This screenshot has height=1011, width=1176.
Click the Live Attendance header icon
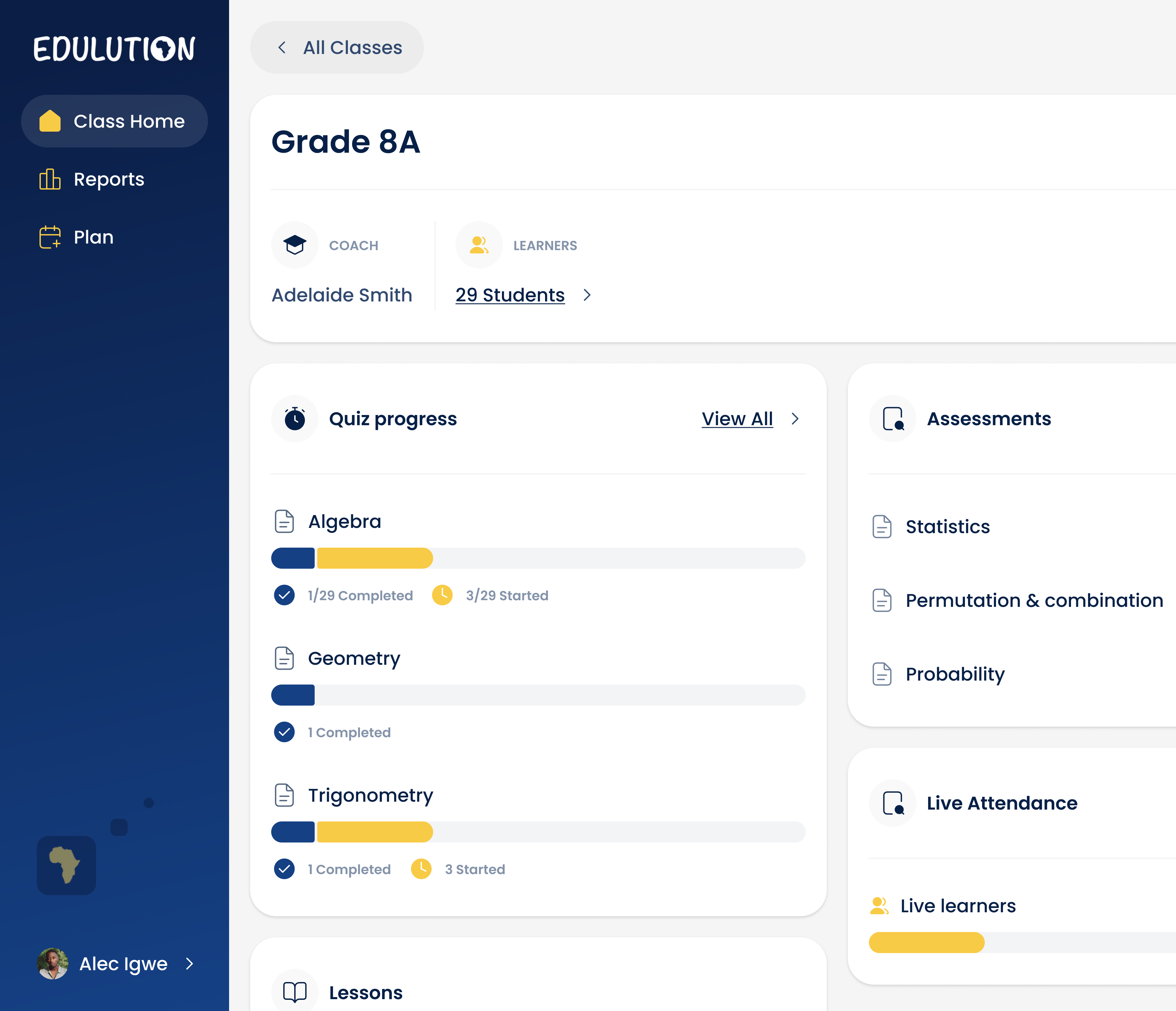(x=893, y=803)
